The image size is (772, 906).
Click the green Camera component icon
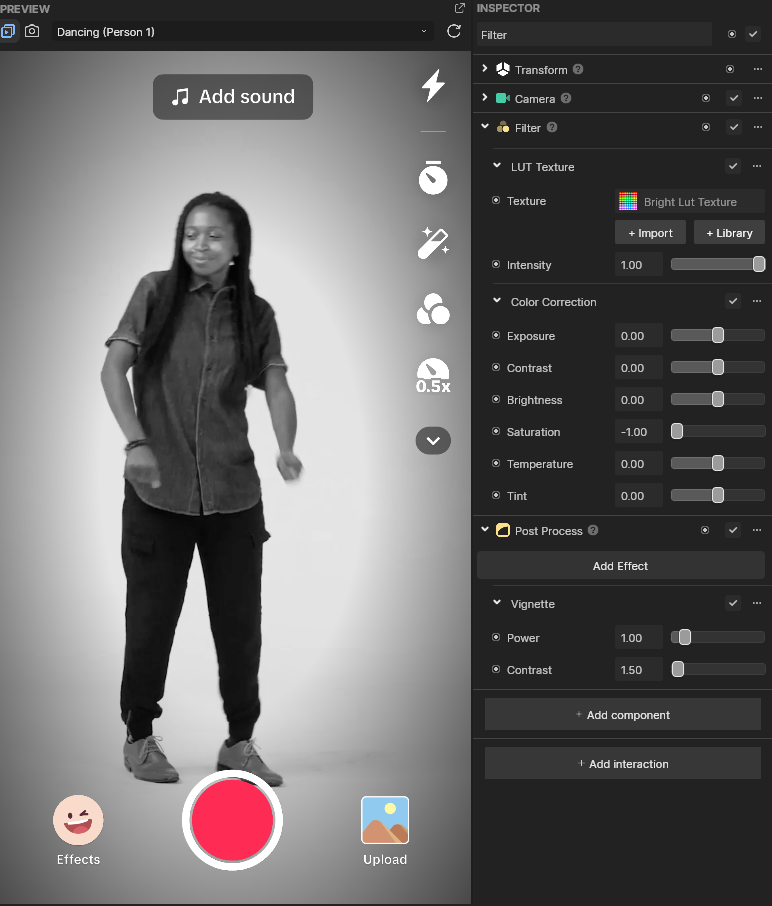point(503,98)
